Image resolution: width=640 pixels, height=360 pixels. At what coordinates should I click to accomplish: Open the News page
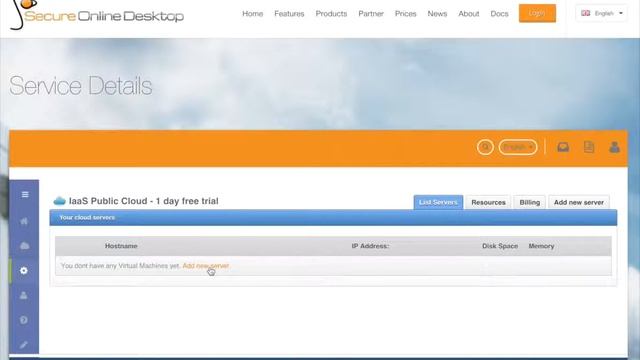point(437,14)
